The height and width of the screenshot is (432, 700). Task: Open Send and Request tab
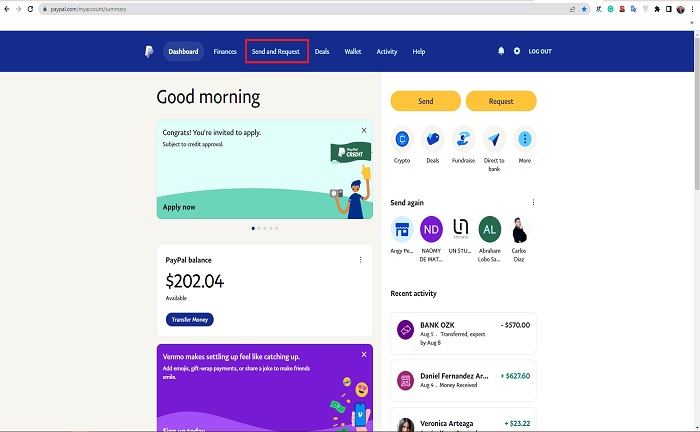click(x=276, y=51)
